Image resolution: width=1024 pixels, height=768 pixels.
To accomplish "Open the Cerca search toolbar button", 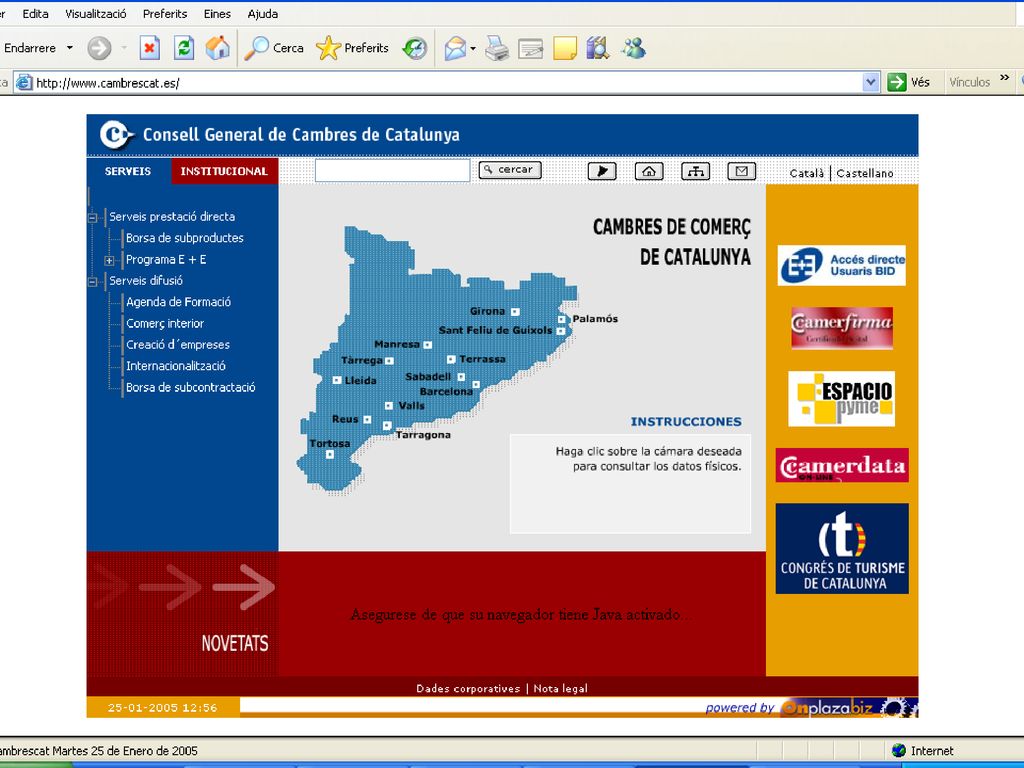I will pos(274,48).
